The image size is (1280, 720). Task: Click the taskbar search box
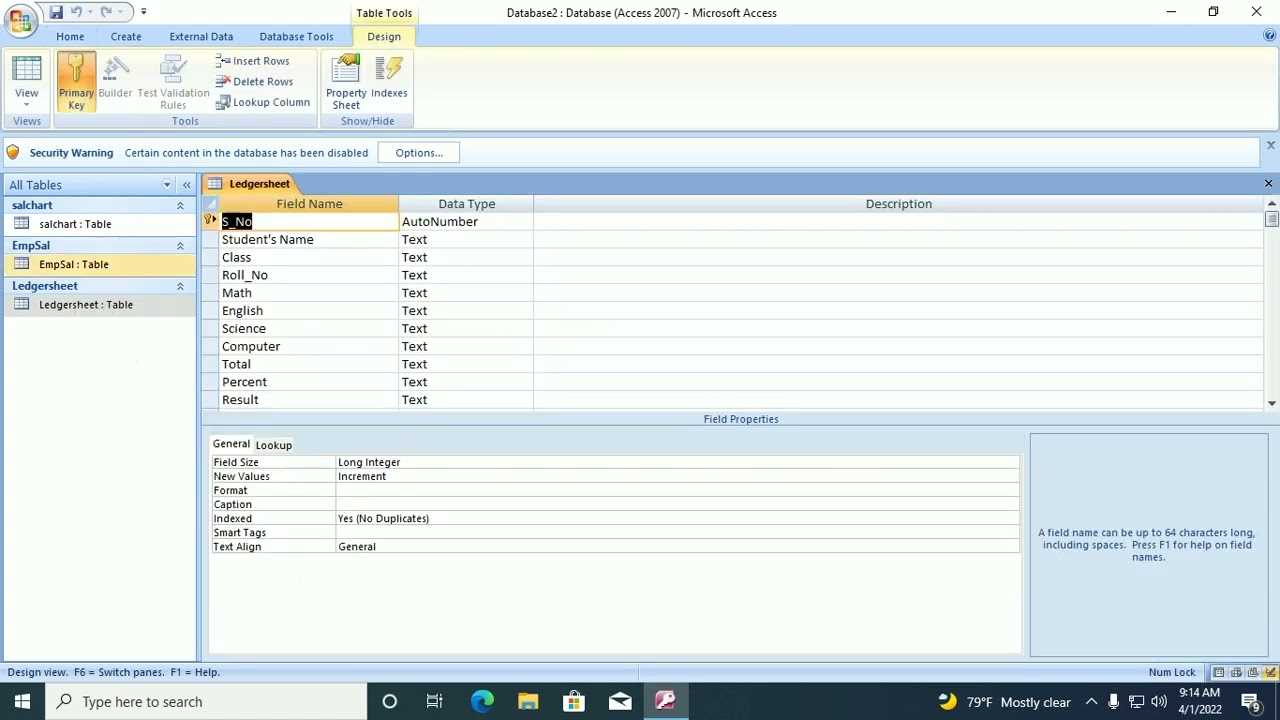tap(206, 702)
